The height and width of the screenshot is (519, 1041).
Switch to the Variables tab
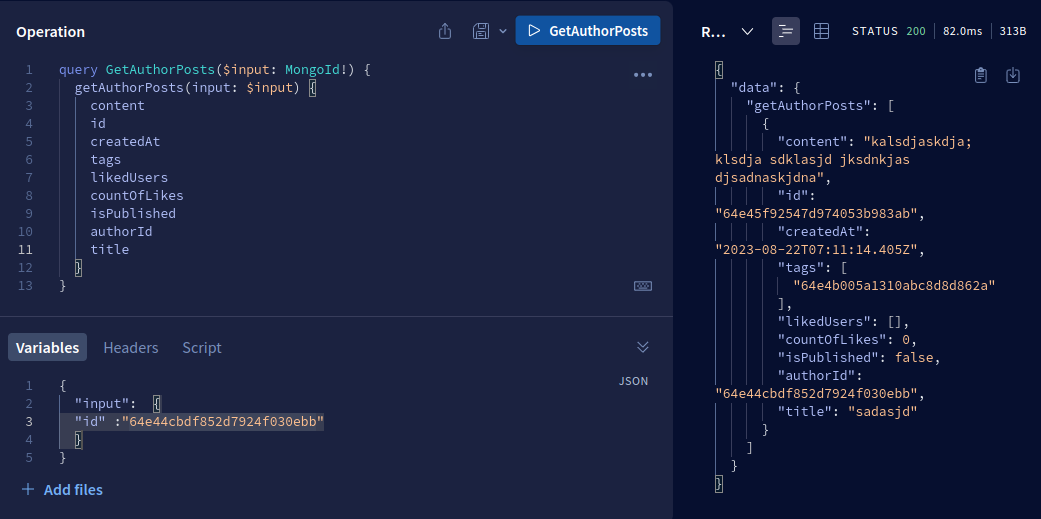click(47, 347)
